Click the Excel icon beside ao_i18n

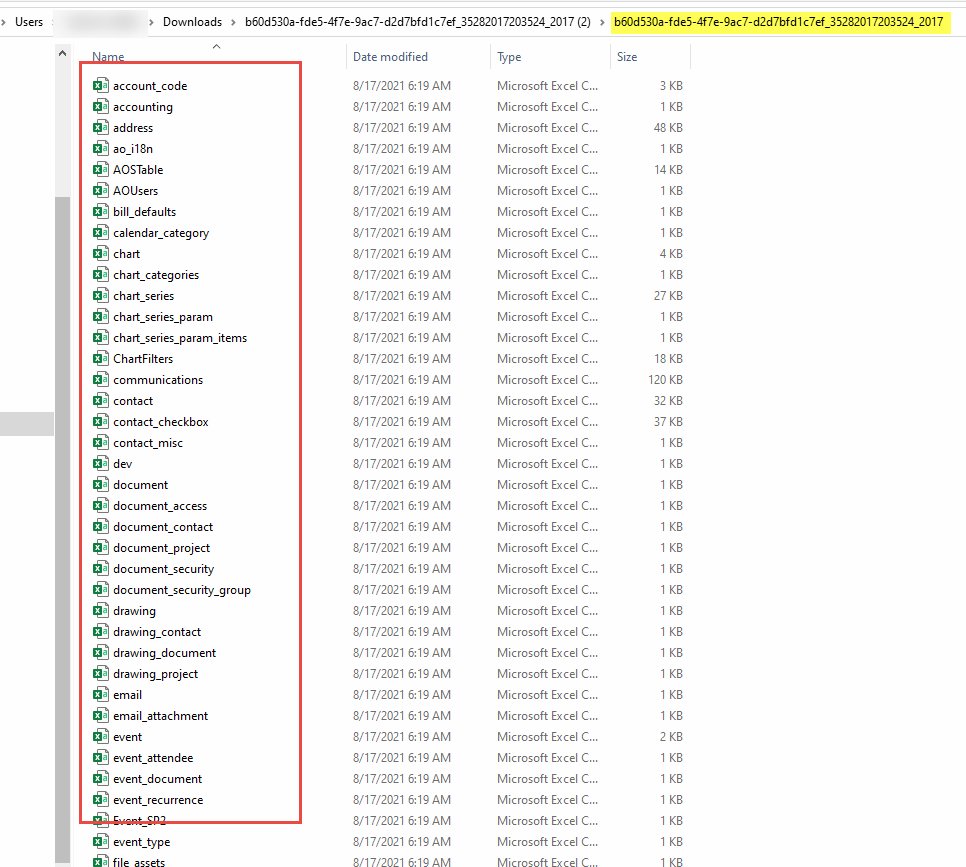point(100,148)
